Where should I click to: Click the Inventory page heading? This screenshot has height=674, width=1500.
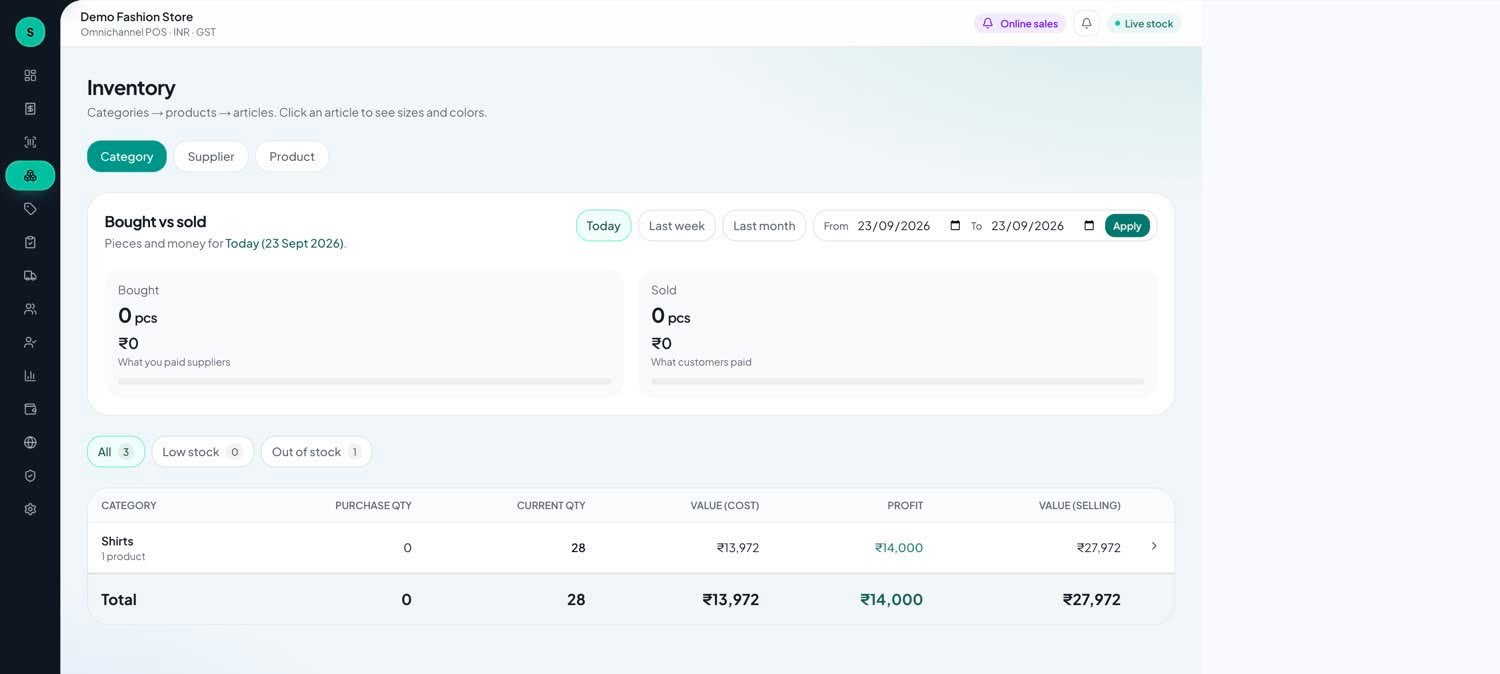[x=131, y=87]
